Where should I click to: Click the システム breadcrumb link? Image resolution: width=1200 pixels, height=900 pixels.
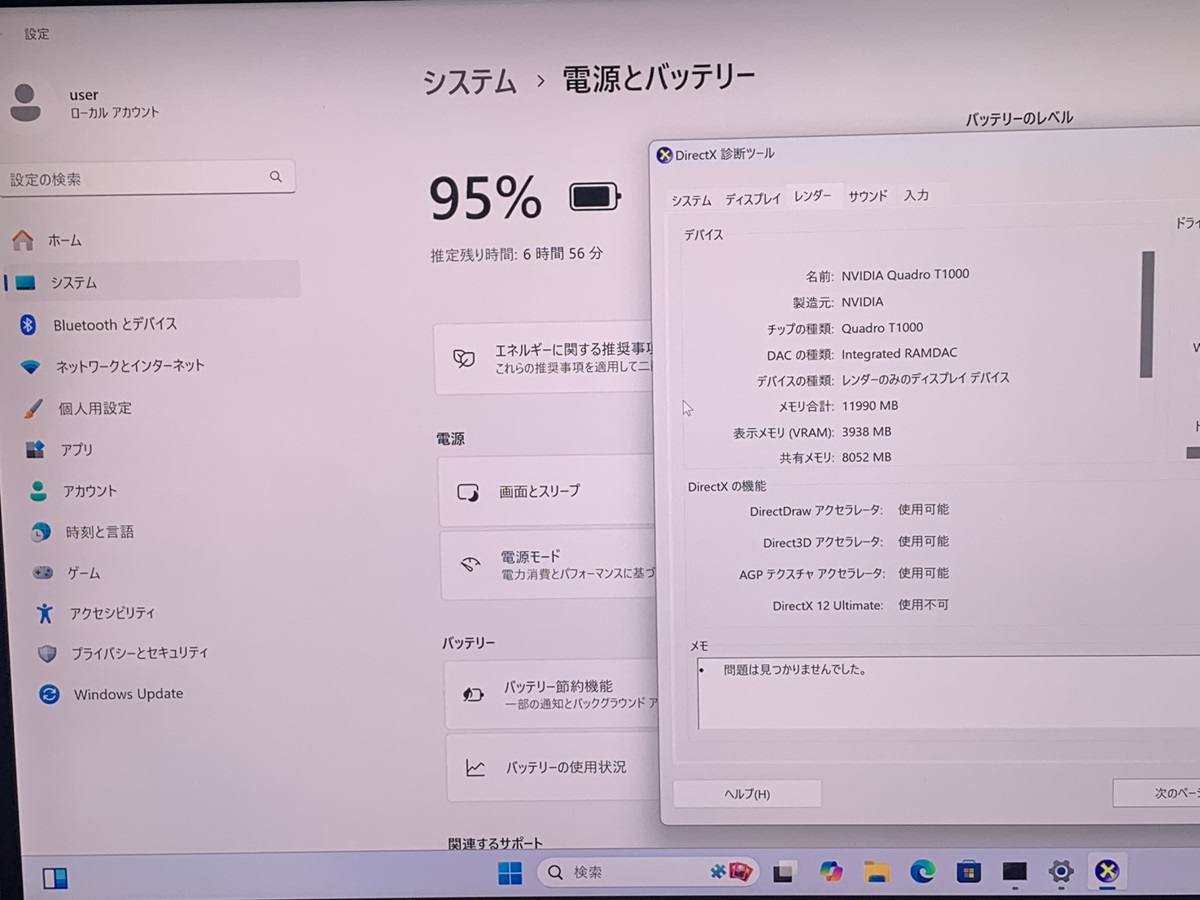pyautogui.click(x=469, y=81)
